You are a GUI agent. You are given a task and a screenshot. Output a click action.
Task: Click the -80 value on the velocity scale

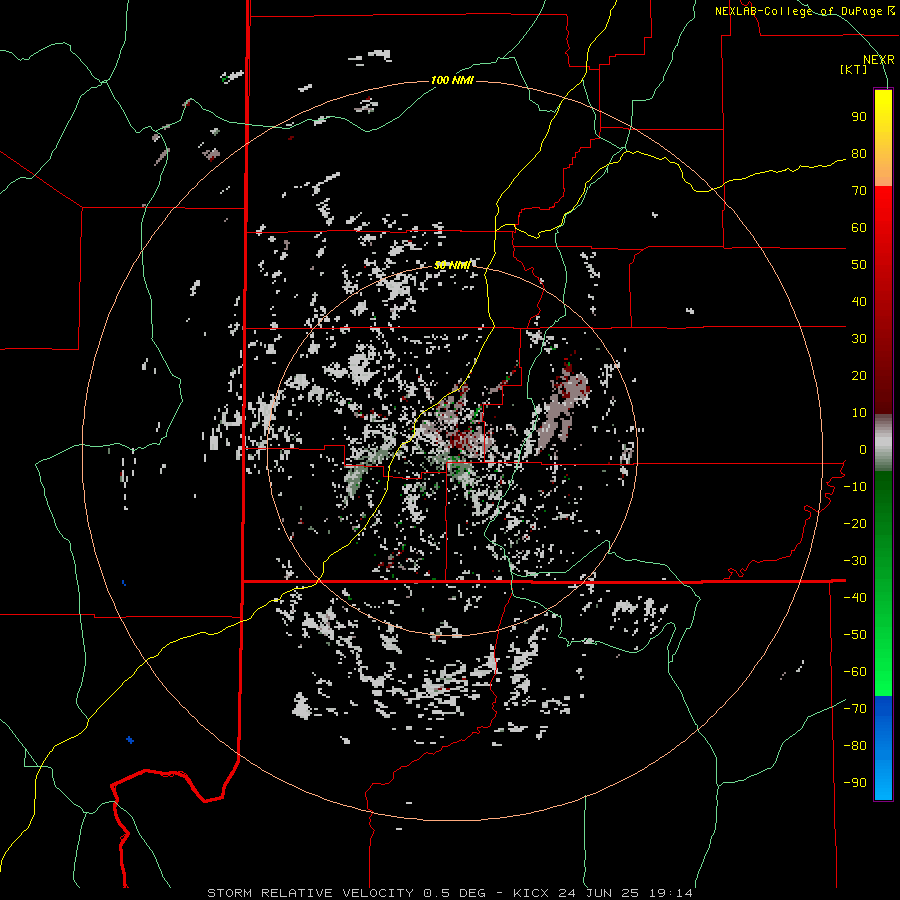[855, 746]
